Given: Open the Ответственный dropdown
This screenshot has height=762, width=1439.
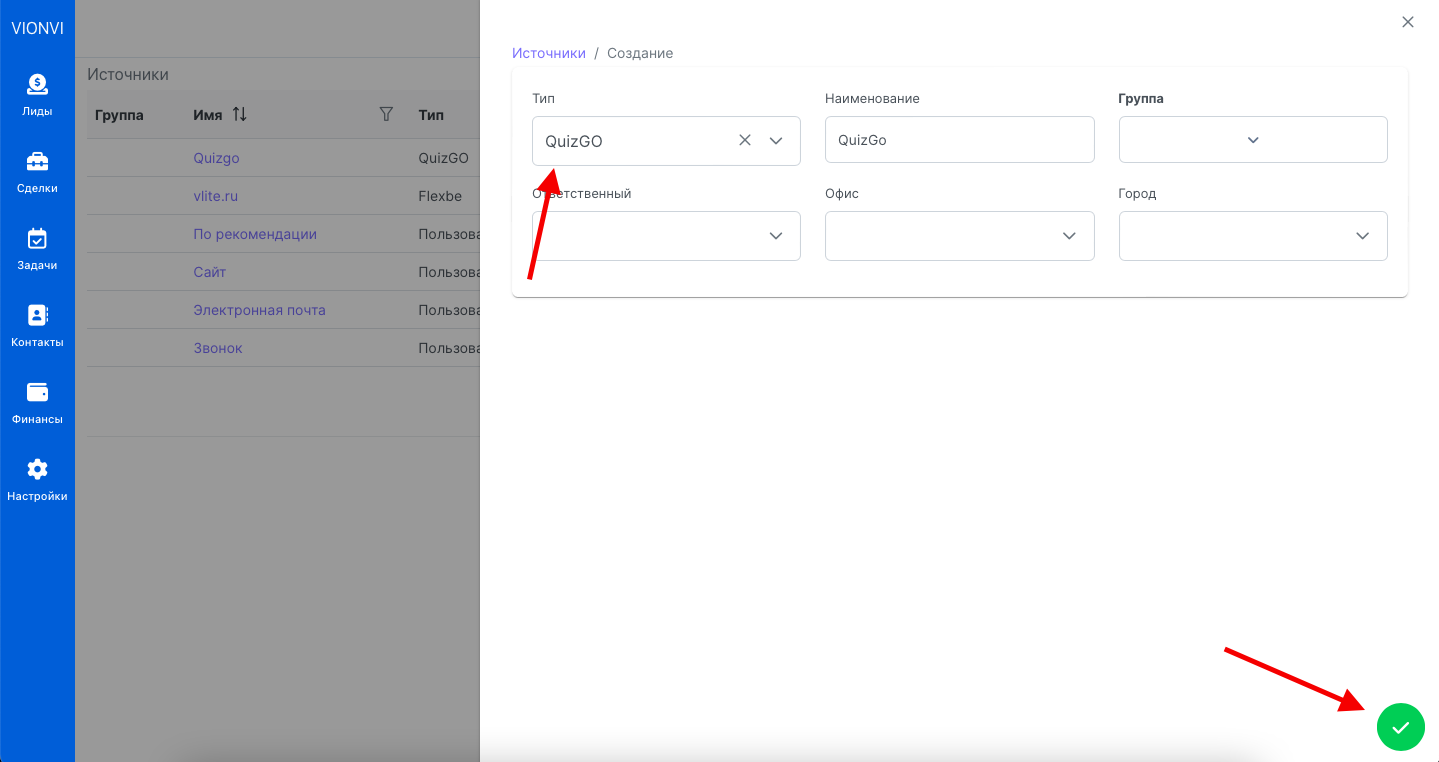Looking at the screenshot, I should pos(666,236).
